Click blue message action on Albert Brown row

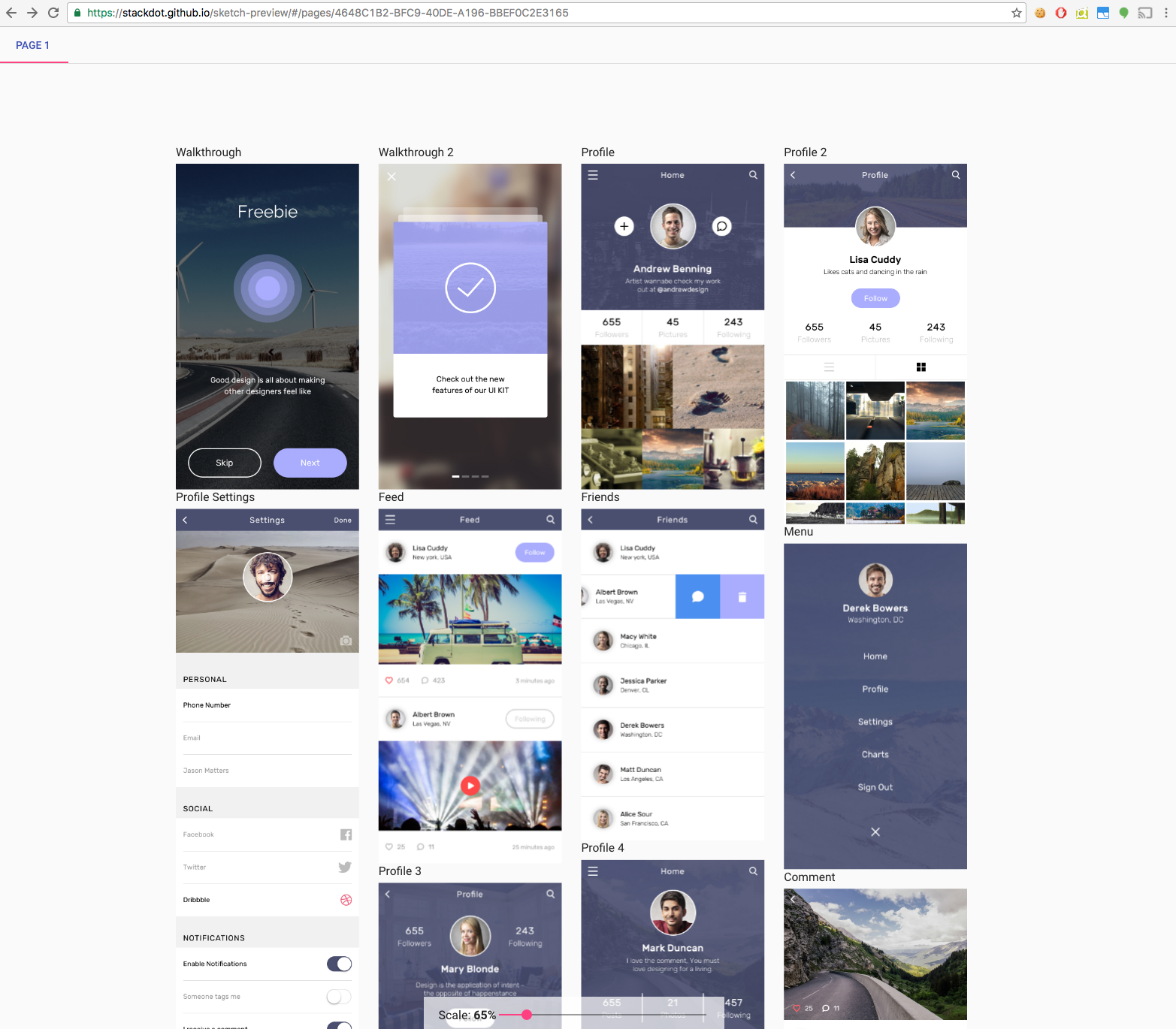(x=697, y=596)
